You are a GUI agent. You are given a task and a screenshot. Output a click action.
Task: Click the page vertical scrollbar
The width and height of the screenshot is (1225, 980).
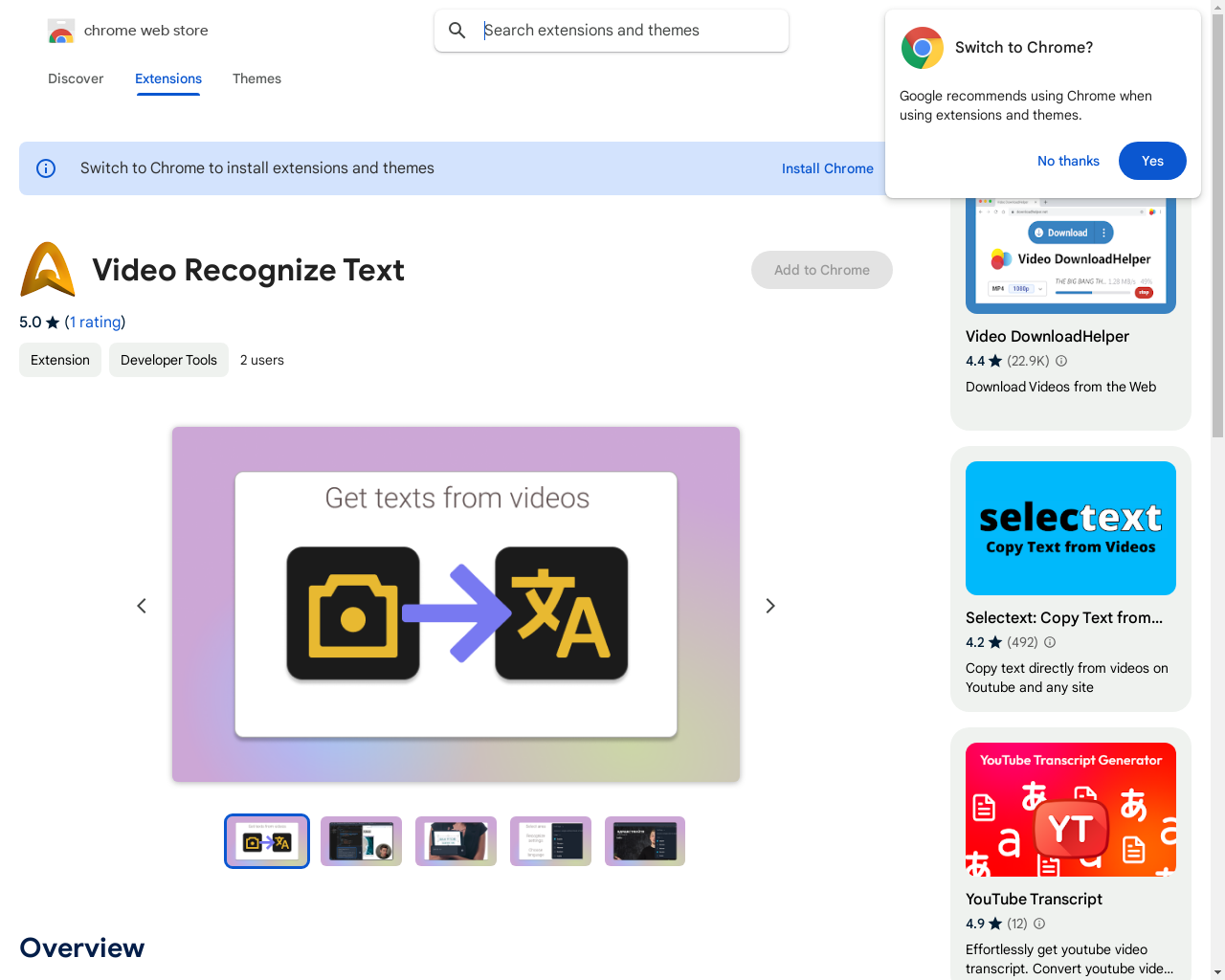tap(1217, 225)
